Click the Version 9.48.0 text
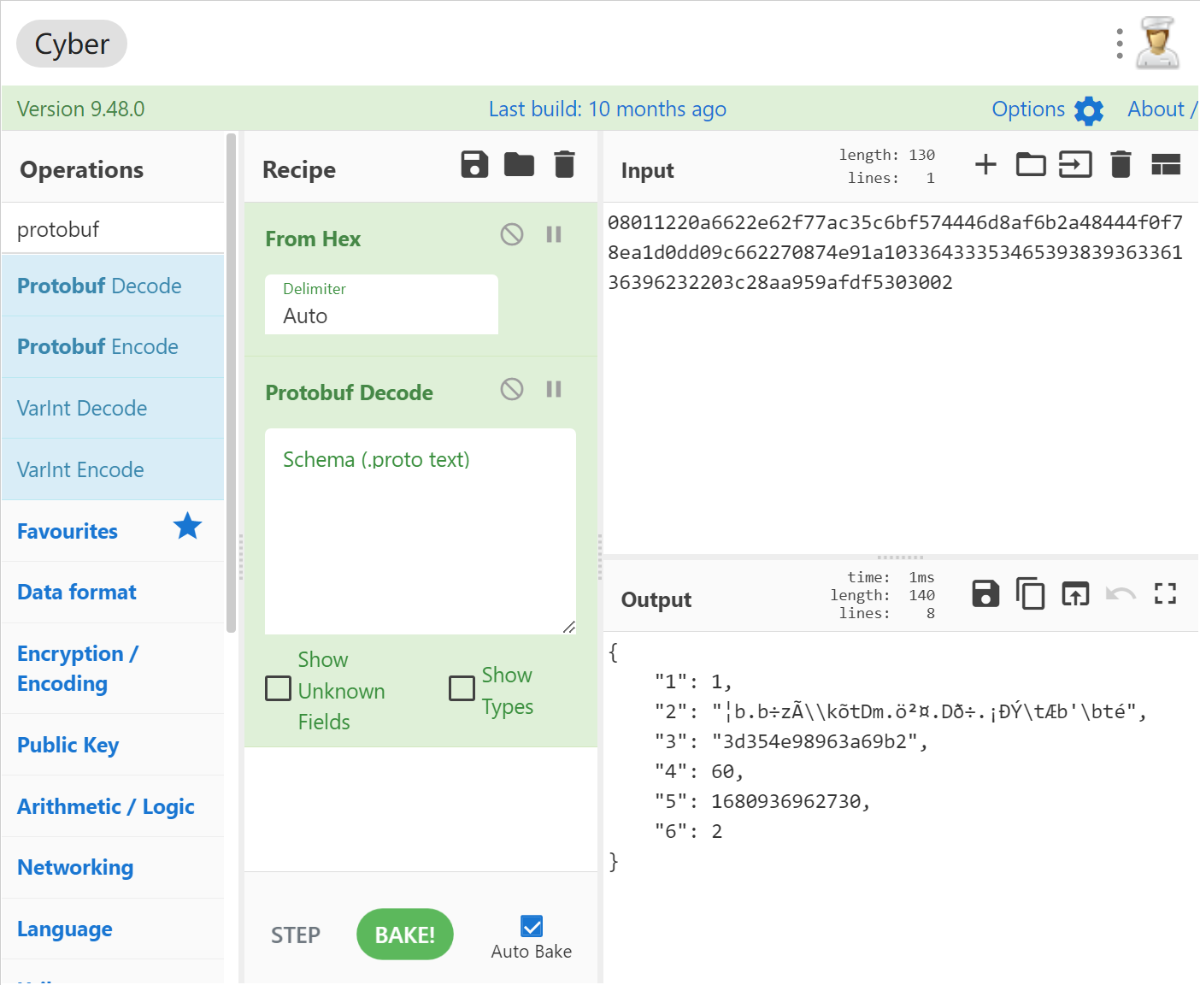The width and height of the screenshot is (1200, 985). [81, 109]
